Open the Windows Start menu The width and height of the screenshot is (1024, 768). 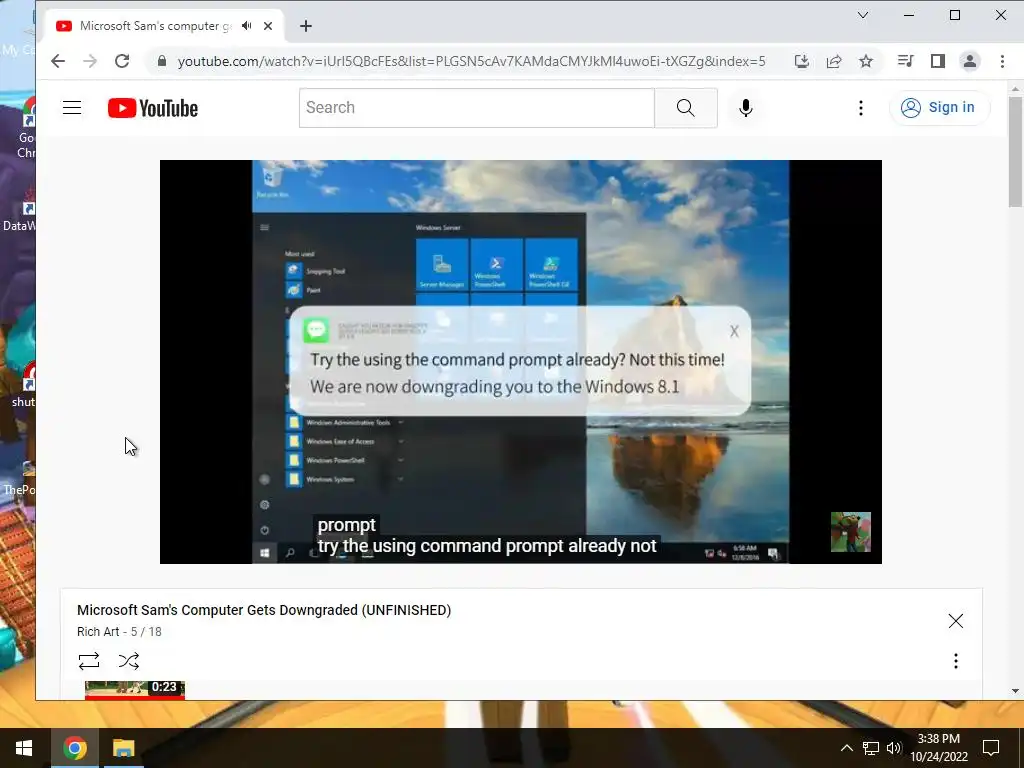pyautogui.click(x=24, y=748)
